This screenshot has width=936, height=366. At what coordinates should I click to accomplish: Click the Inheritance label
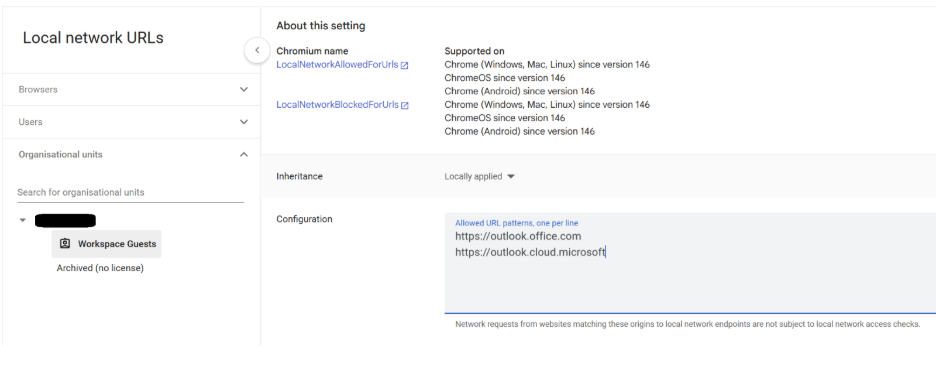[299, 176]
